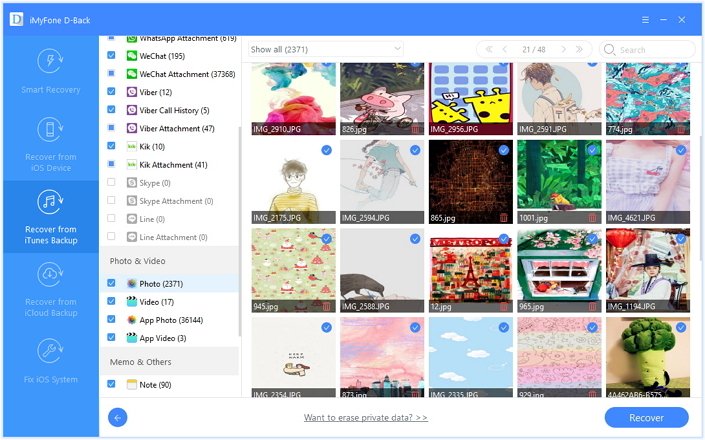Screen dimensions: 705x440
Task: Click the trash icon on 826.jpg
Action: coord(415,129)
